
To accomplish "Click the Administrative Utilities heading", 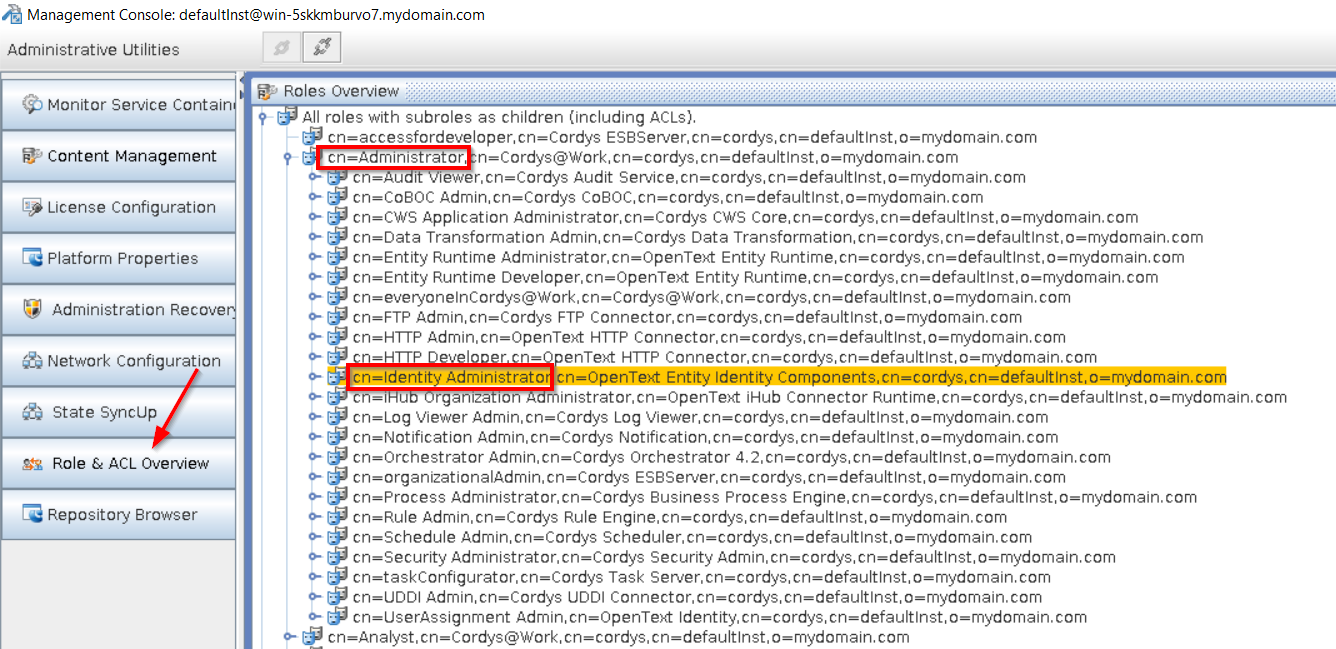I will point(93,49).
